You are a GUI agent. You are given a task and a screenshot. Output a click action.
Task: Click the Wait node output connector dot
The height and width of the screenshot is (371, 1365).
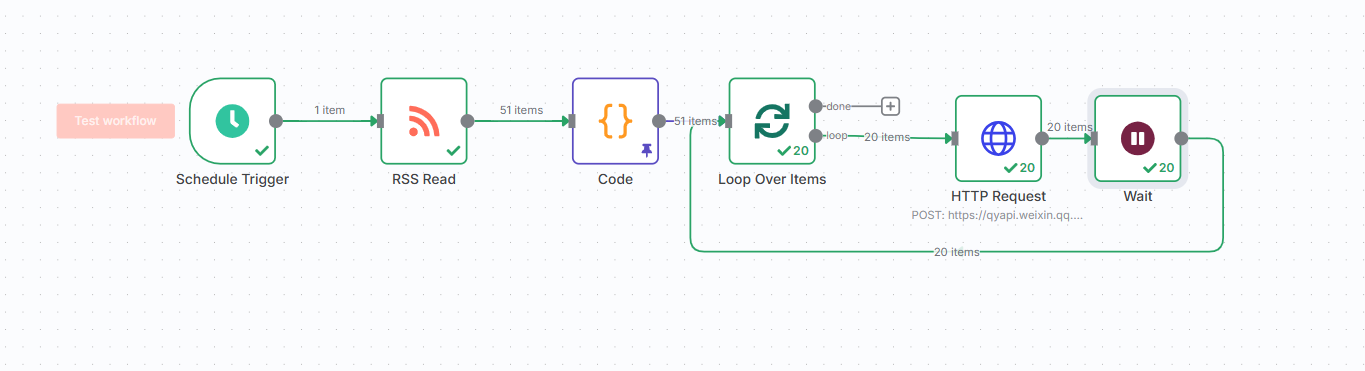[x=1181, y=138]
